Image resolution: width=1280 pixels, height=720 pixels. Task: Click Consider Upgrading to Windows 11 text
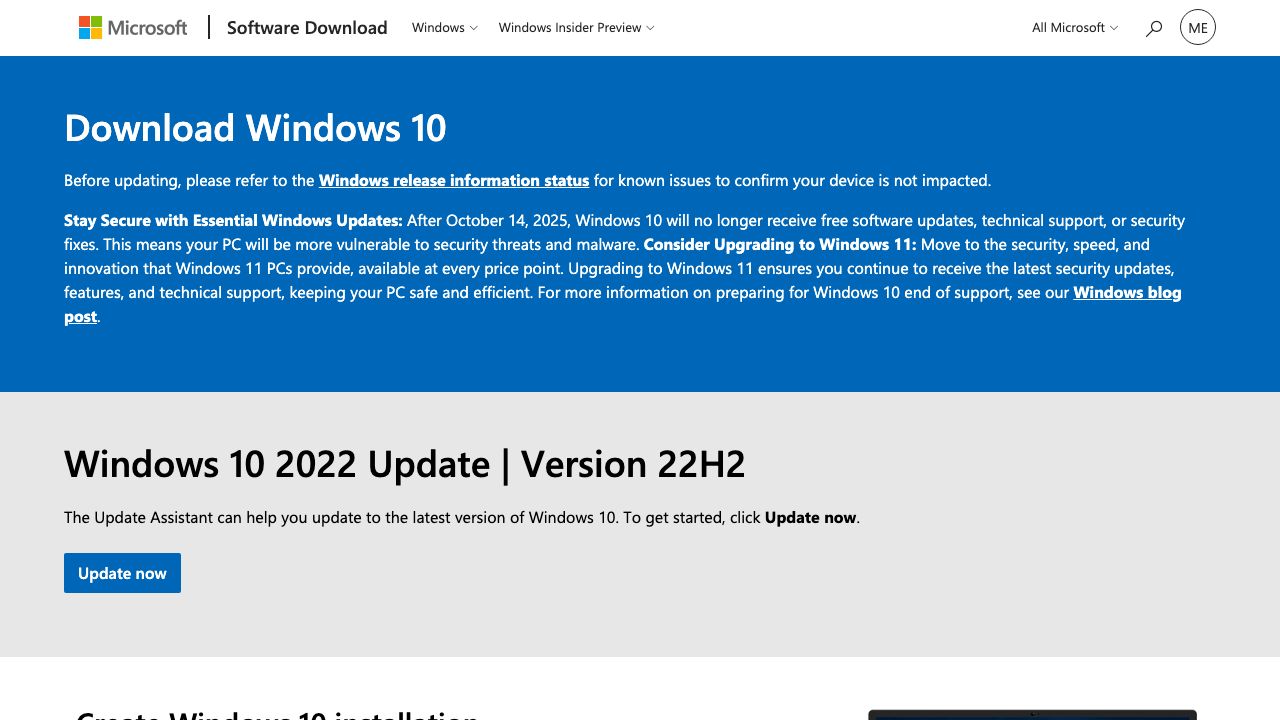coord(780,245)
